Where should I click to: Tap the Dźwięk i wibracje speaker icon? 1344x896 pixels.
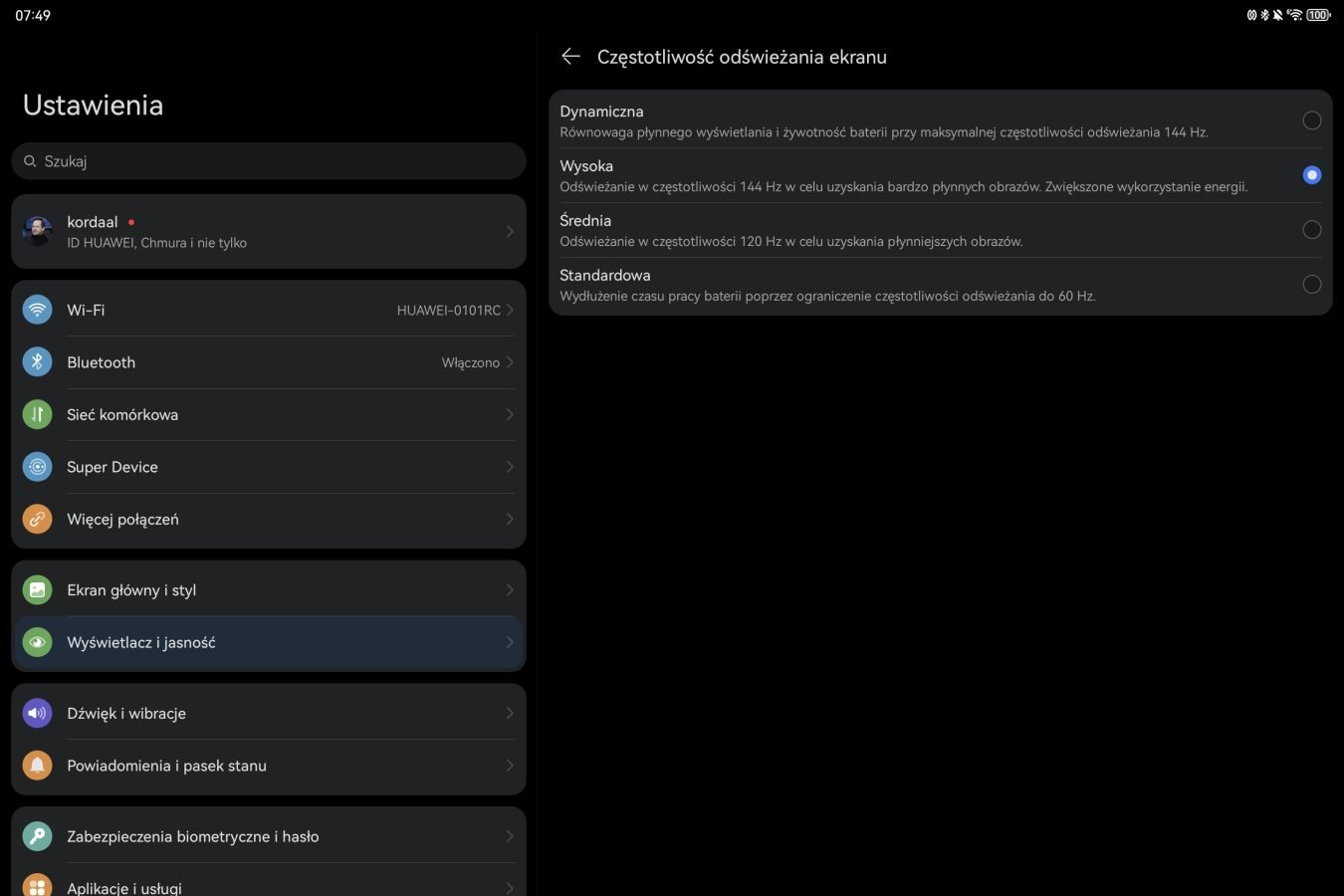click(x=37, y=713)
